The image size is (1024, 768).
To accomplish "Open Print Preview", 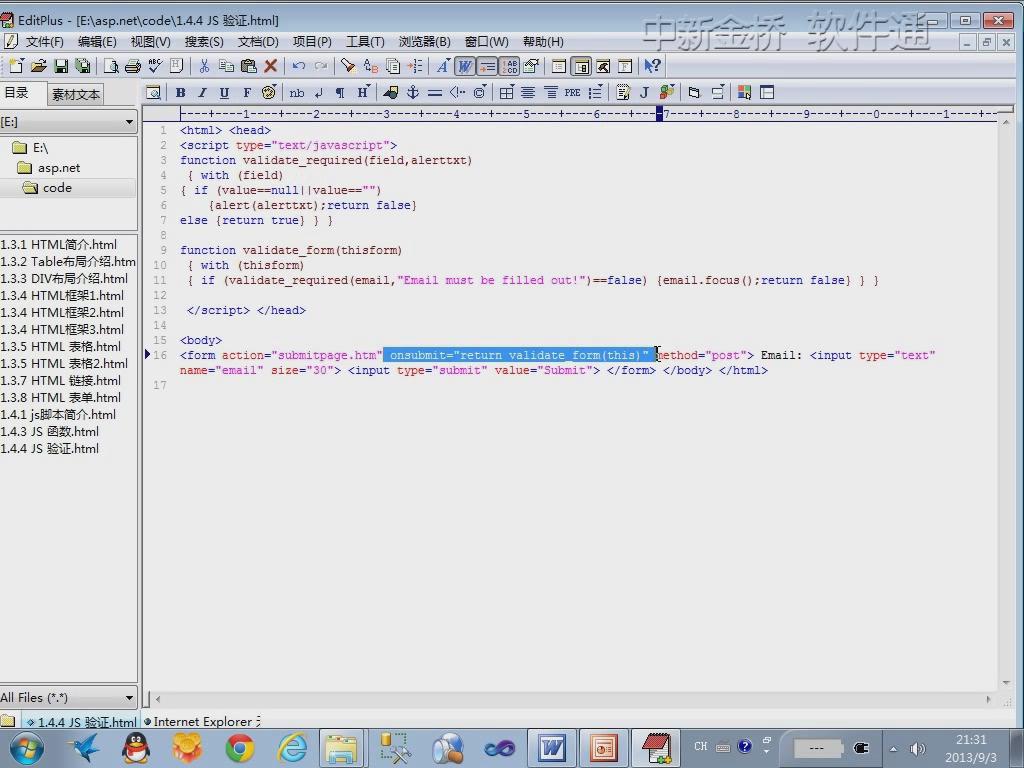I will (x=111, y=66).
